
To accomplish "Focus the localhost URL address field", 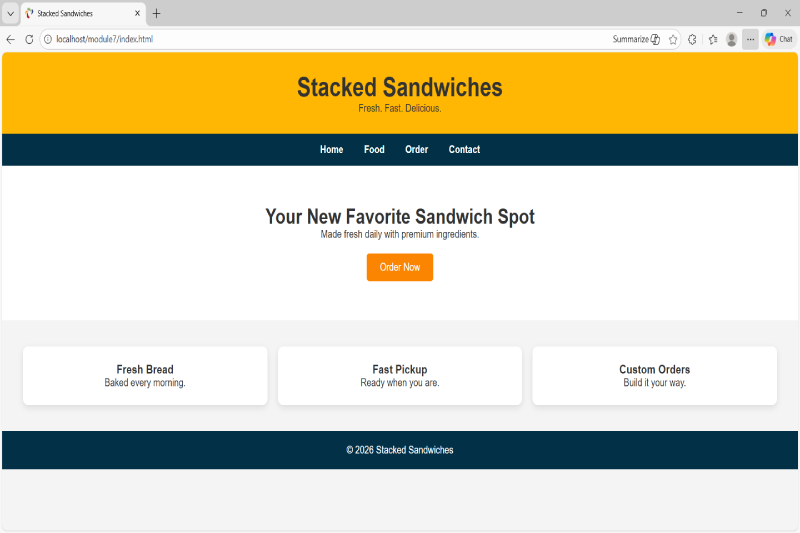I will pyautogui.click(x=300, y=39).
